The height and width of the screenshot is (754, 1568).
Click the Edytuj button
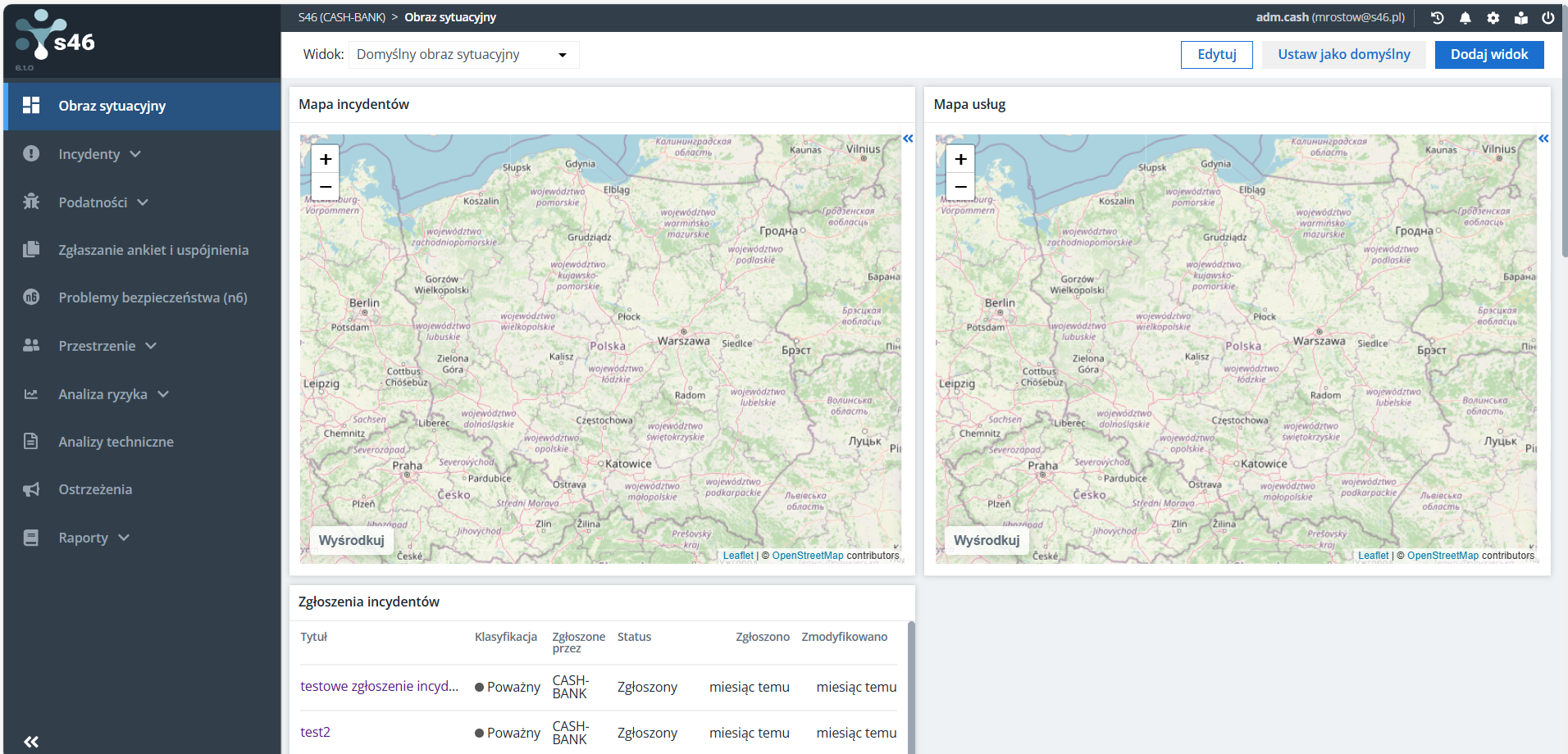pos(1216,55)
